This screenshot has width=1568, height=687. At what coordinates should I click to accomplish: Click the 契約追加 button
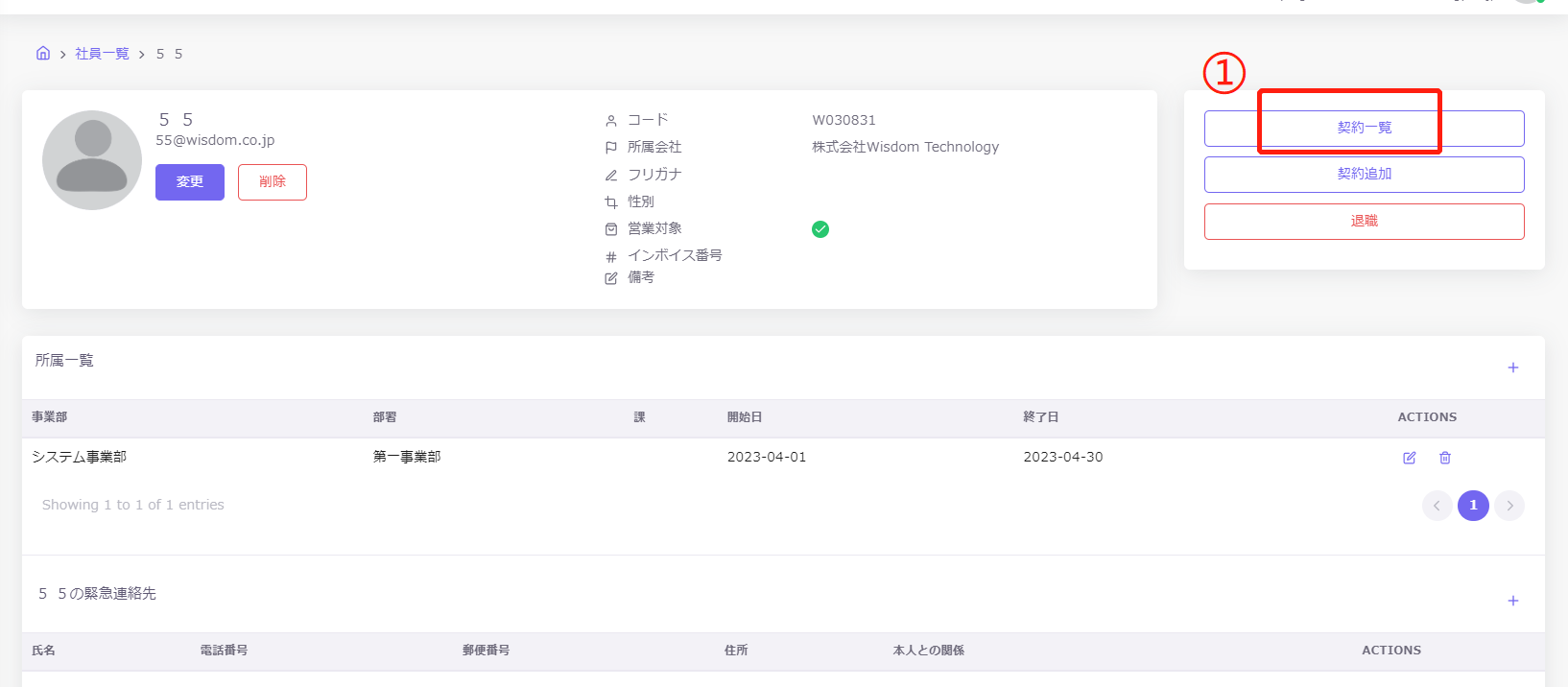1364,175
